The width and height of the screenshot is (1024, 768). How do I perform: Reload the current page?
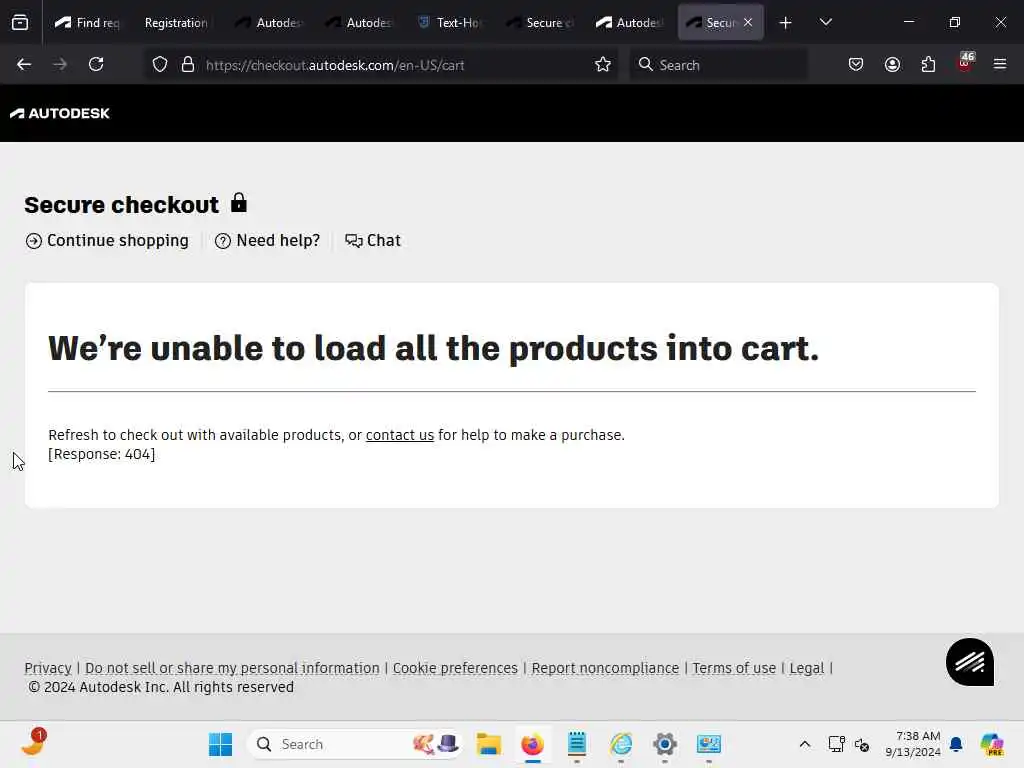coord(96,64)
